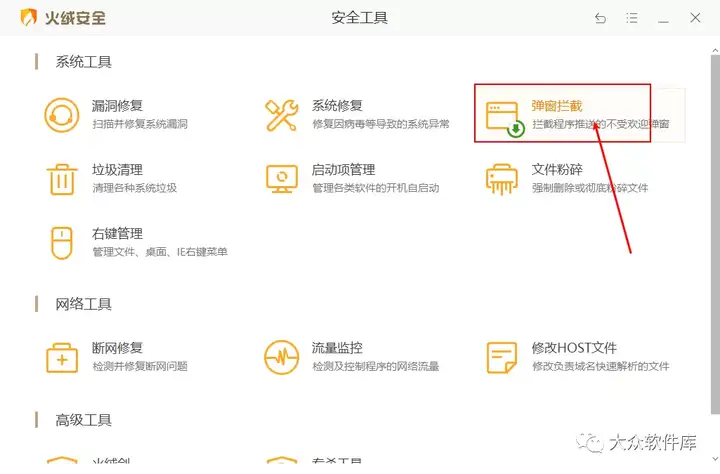Open the menu list icon in title bar
Viewport: 720px width, 474px height.
click(632, 18)
